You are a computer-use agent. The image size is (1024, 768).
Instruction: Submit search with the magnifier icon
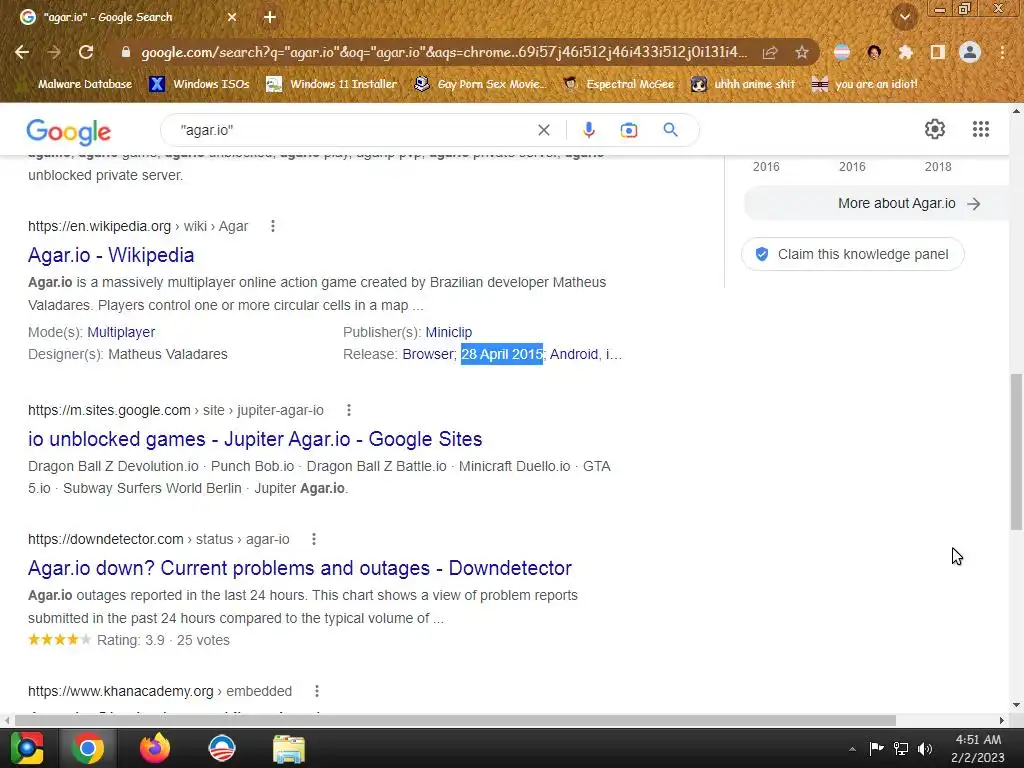(x=670, y=130)
